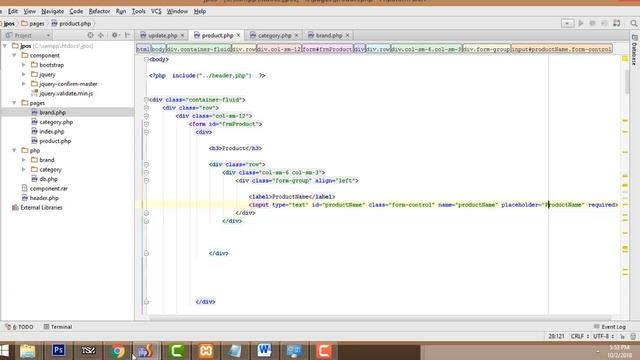Expand the bootstrap folder
The height and width of the screenshot is (360, 640).
[x=24, y=65]
